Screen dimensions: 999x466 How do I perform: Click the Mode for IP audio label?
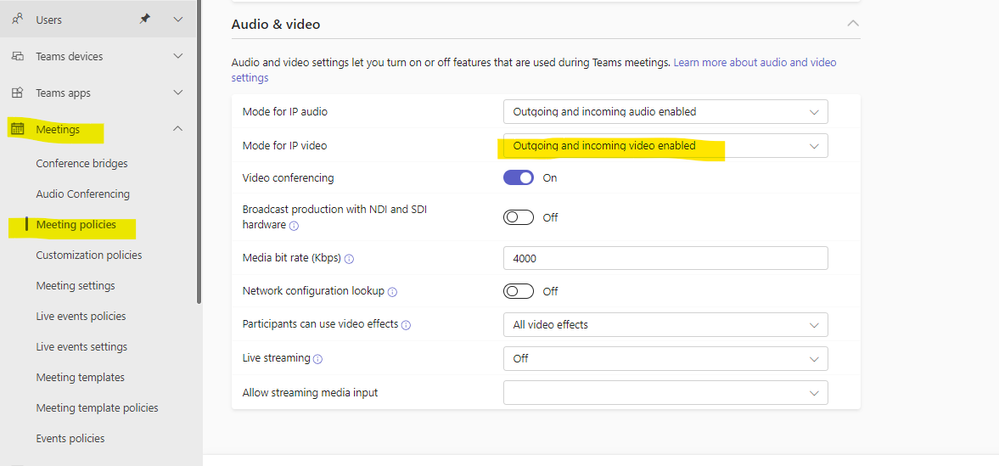[285, 112]
